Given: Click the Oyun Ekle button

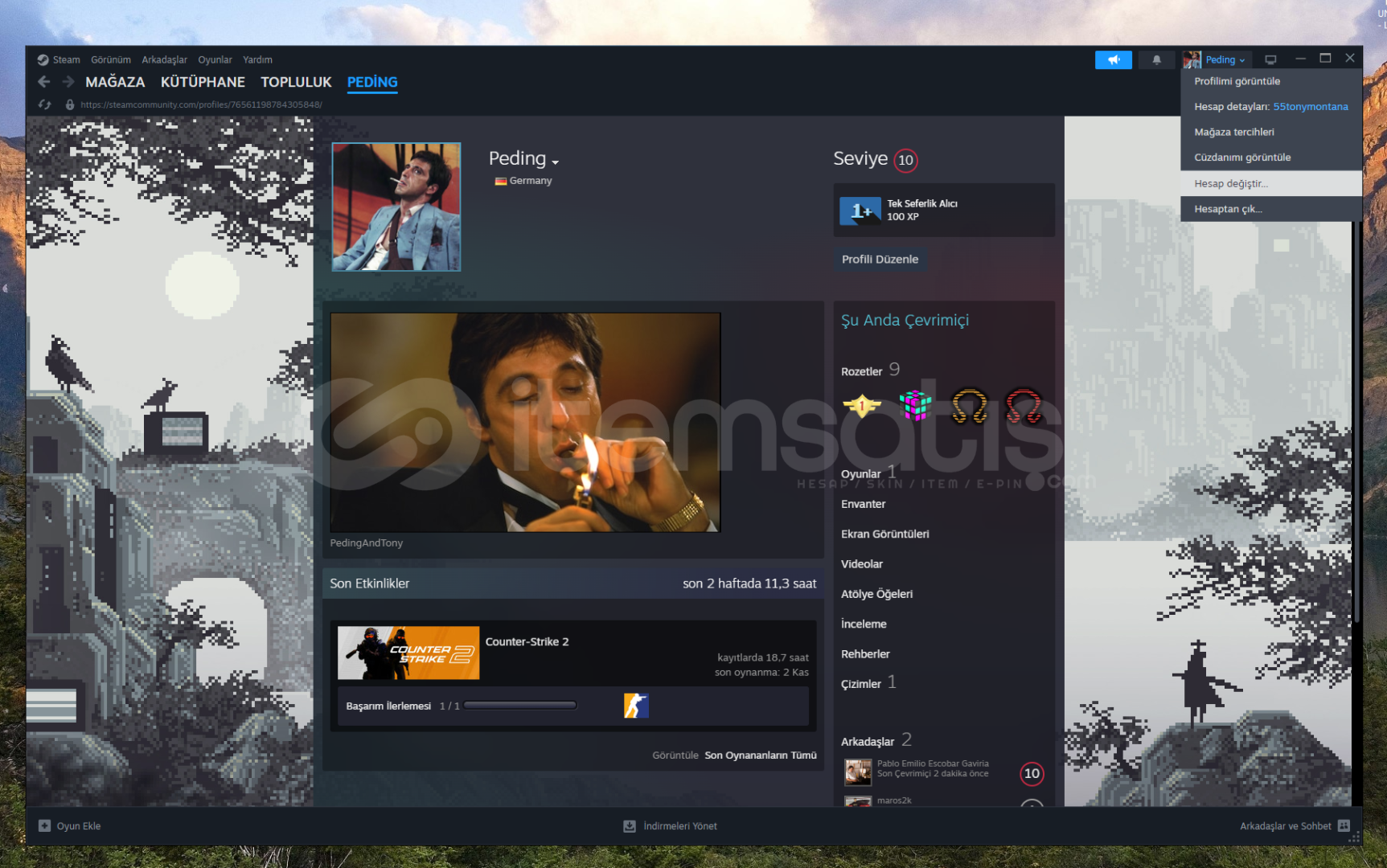Looking at the screenshot, I should click(x=70, y=826).
